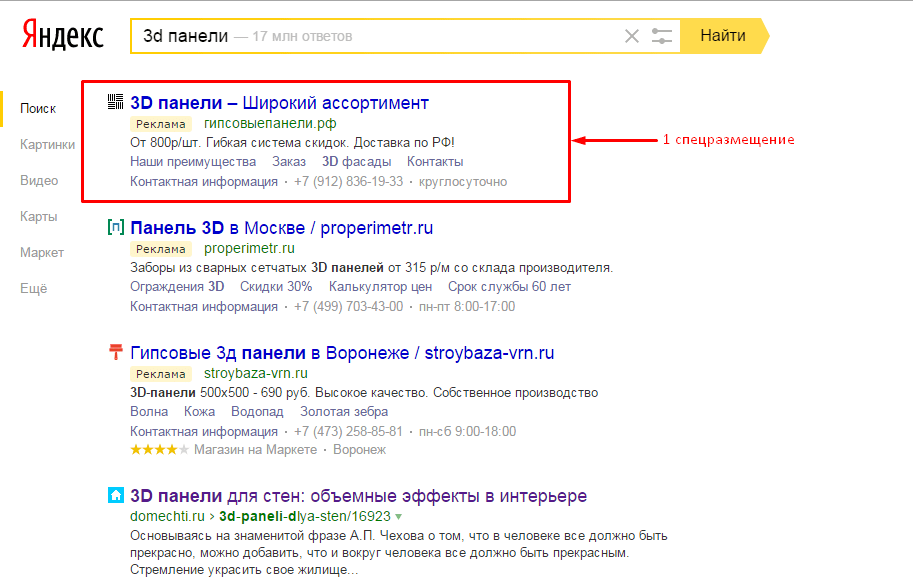
Task: Select the Поиск tab in the sidebar
Action: pyautogui.click(x=38, y=108)
